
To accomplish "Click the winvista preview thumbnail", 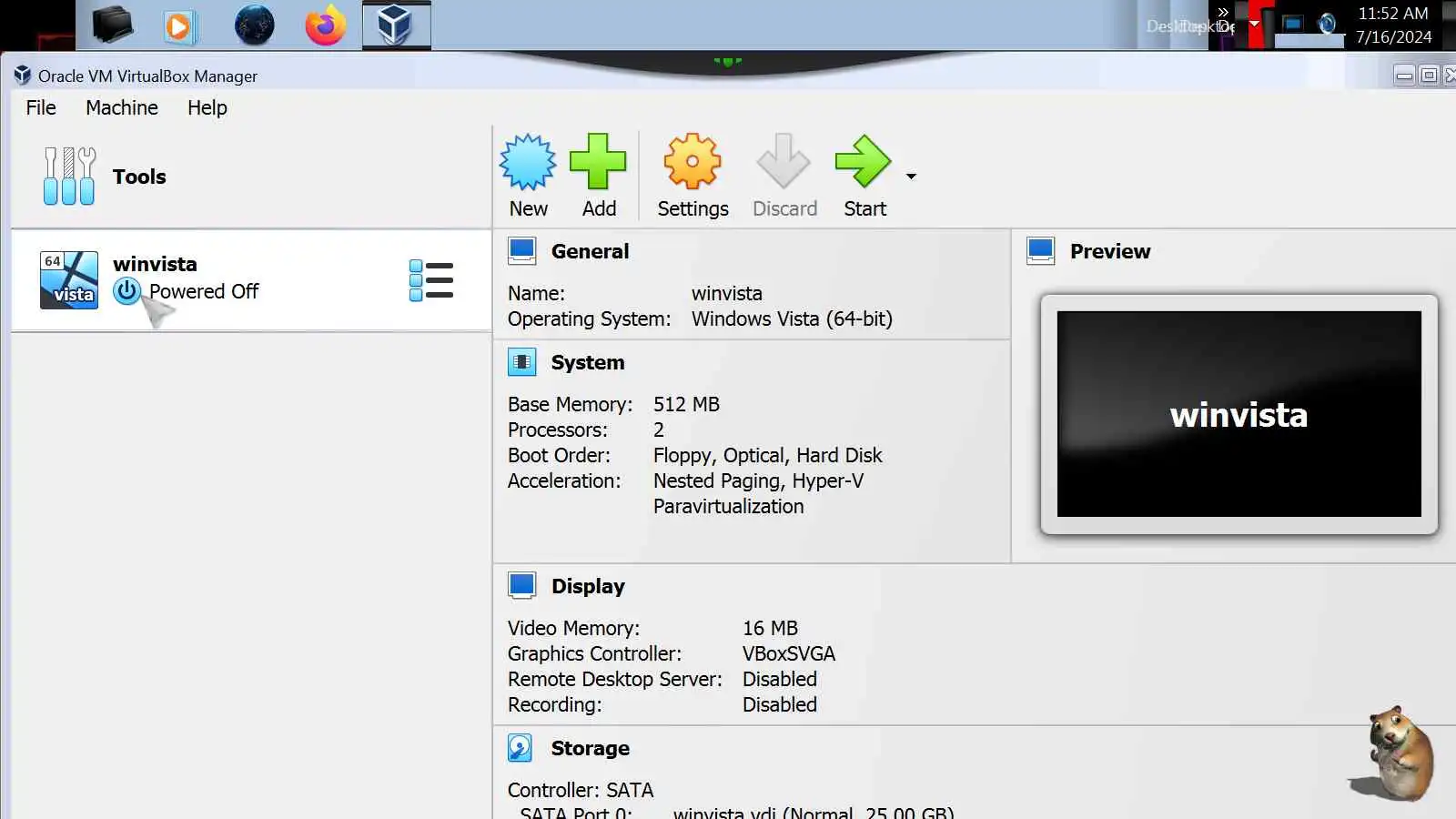I will tap(1239, 414).
